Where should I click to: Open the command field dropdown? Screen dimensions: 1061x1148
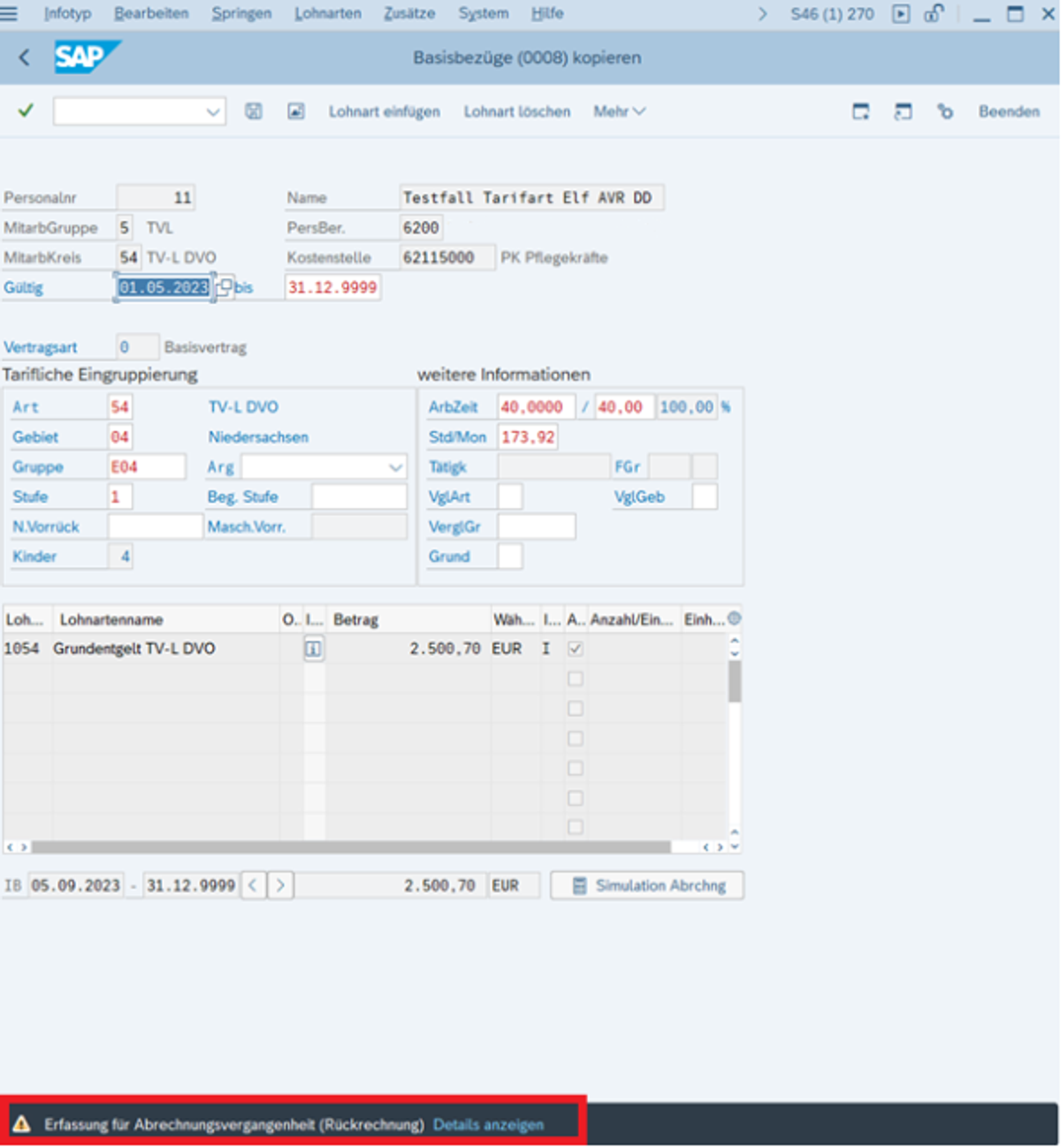point(212,111)
